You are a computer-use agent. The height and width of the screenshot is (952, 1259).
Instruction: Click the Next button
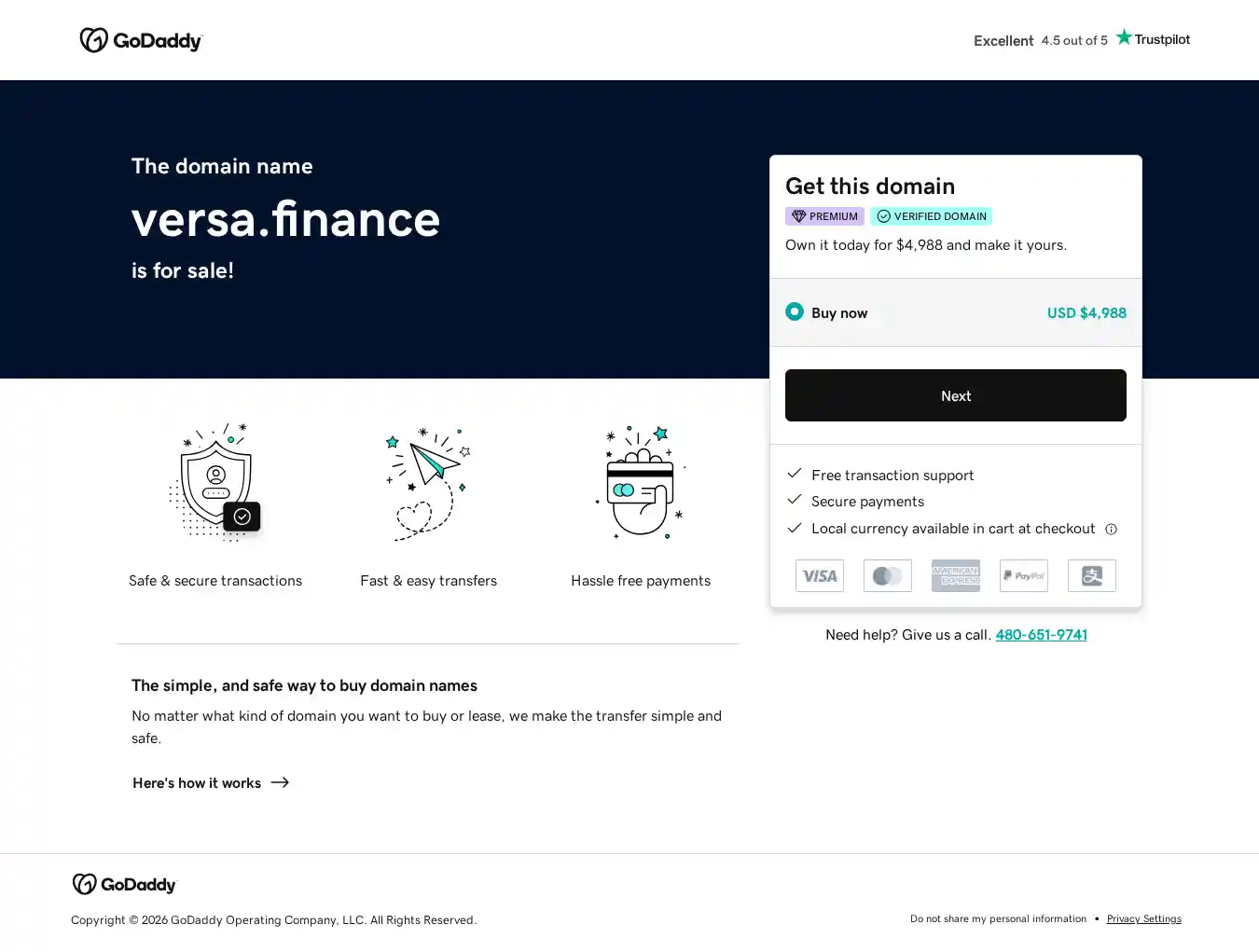point(956,395)
